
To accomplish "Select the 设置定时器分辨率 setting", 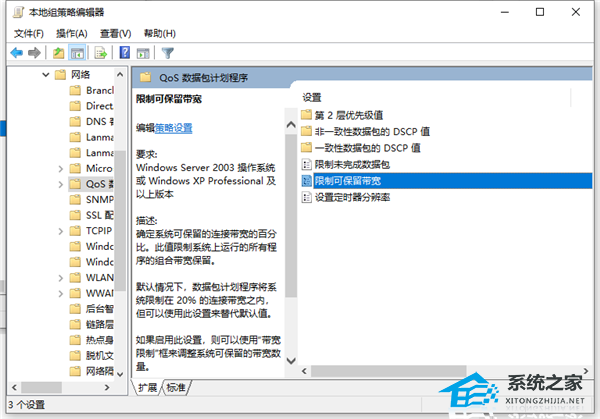I will (351, 197).
